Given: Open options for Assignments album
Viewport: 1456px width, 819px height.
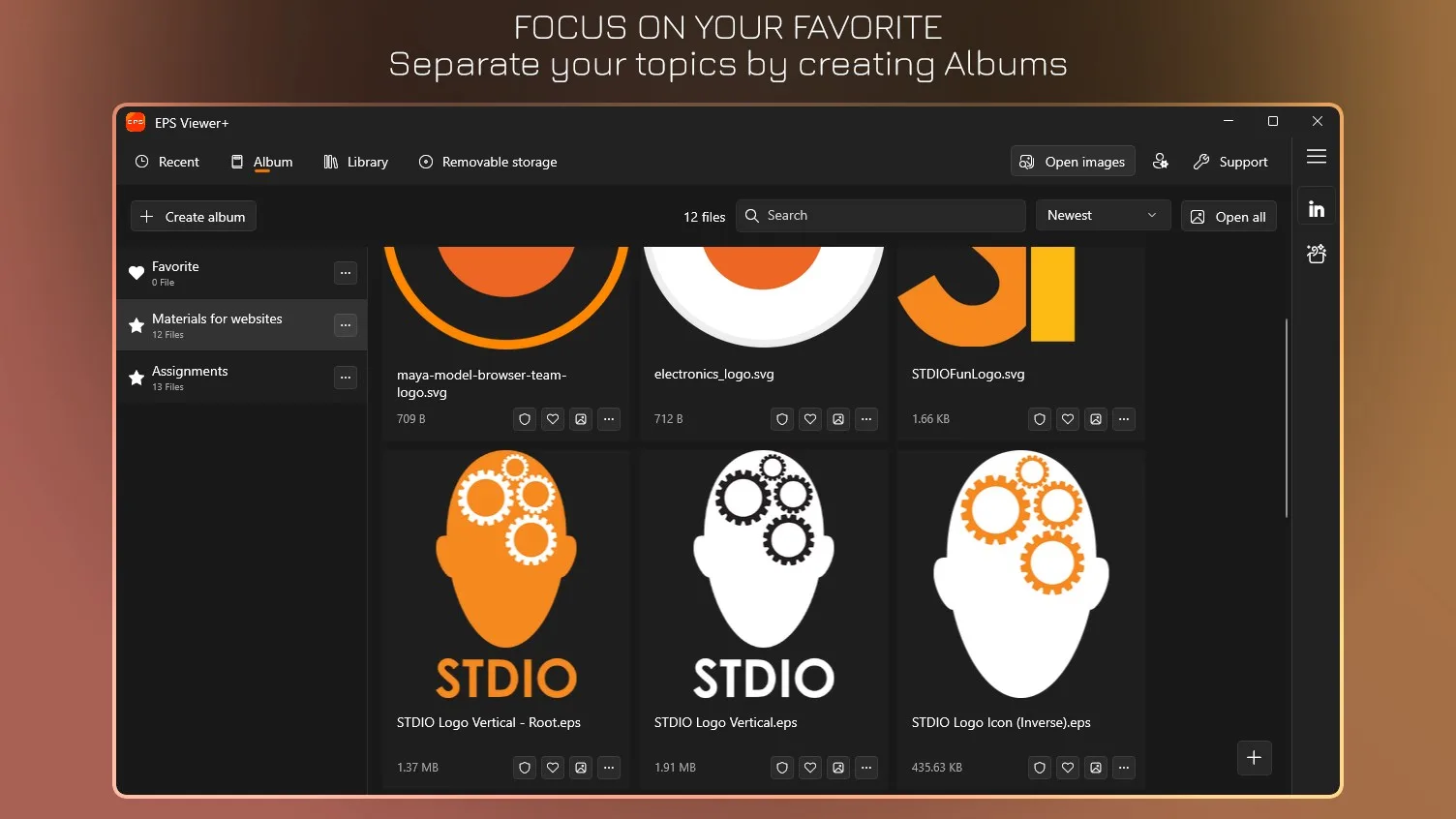Looking at the screenshot, I should pos(346,378).
